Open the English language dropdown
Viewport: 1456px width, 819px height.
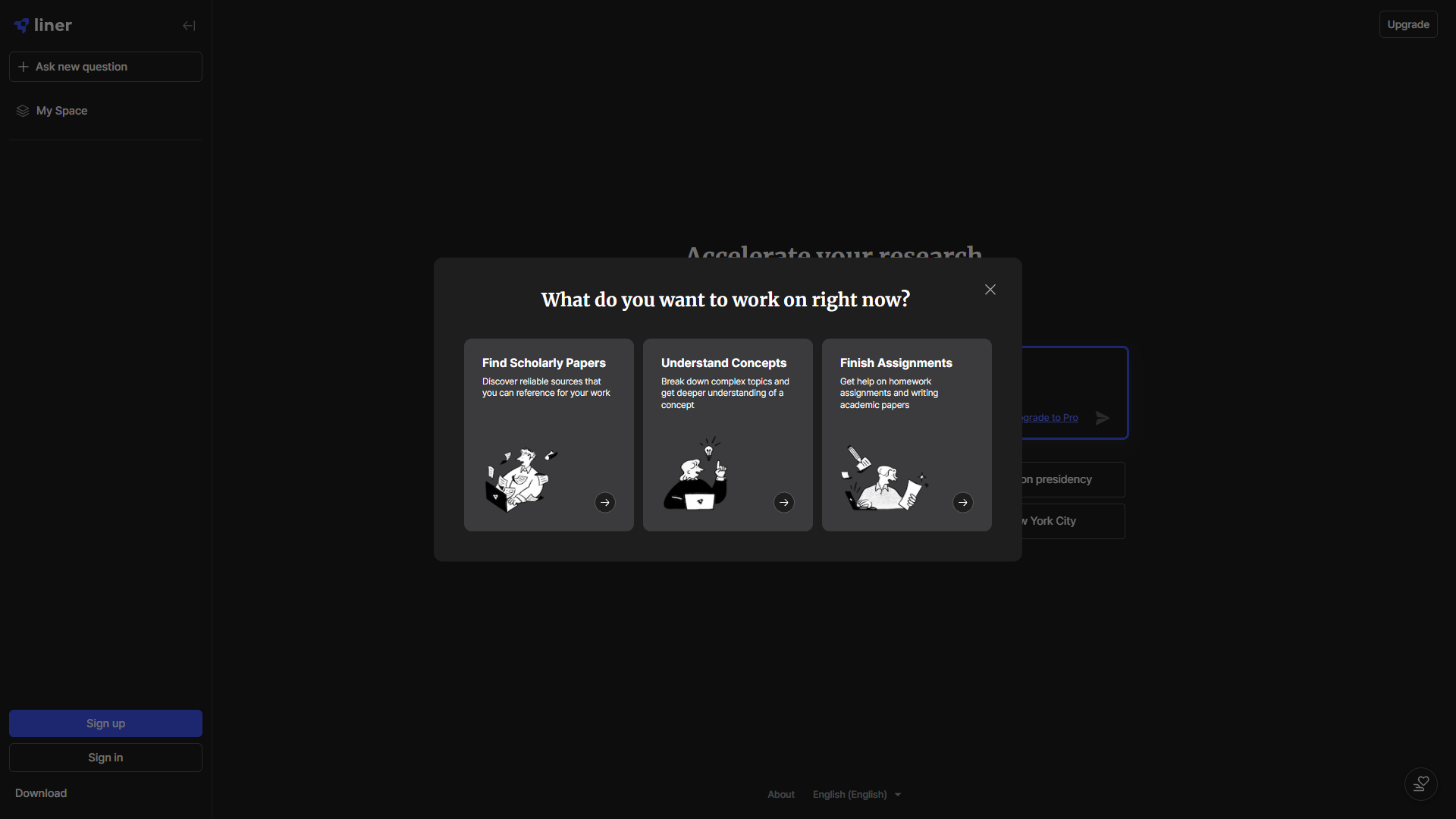[x=856, y=794]
